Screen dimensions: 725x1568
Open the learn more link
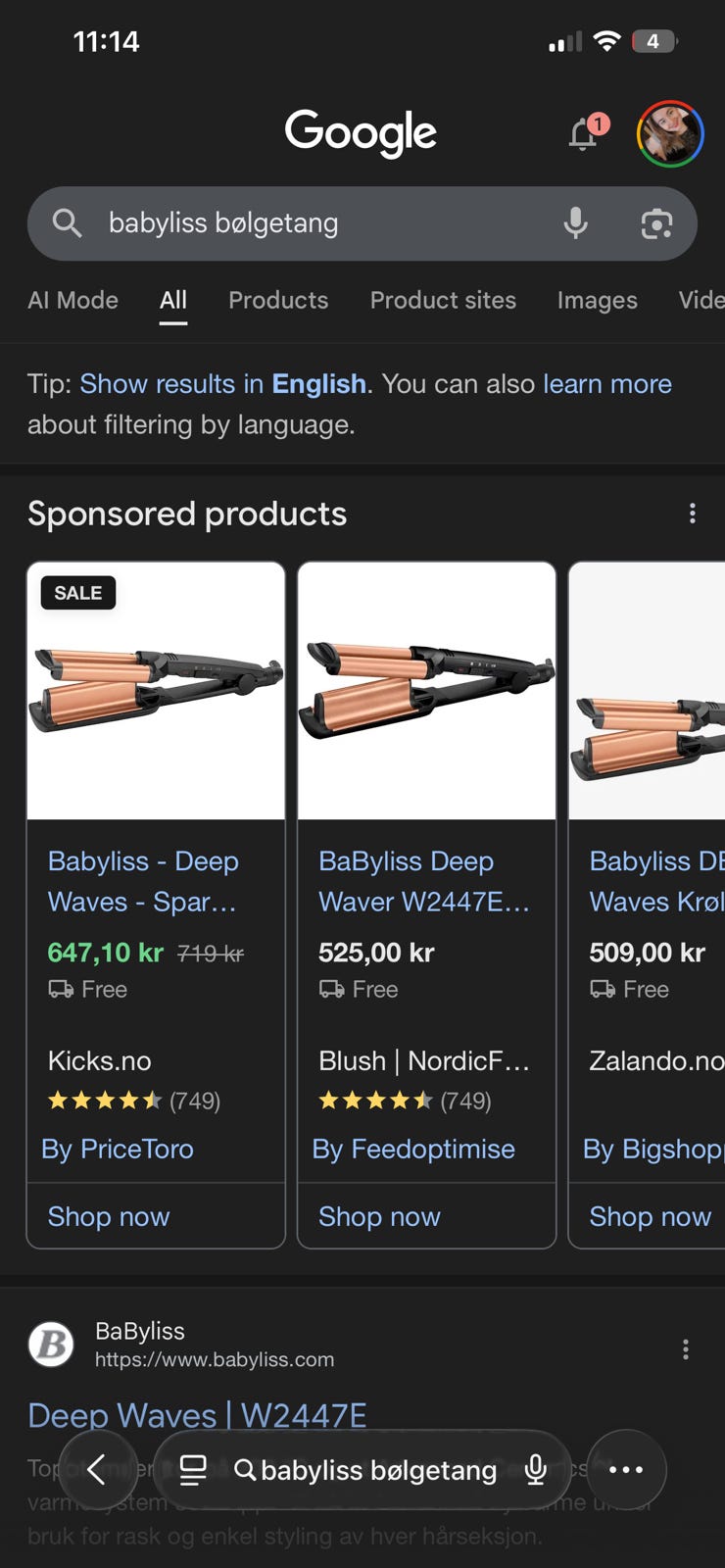click(607, 383)
